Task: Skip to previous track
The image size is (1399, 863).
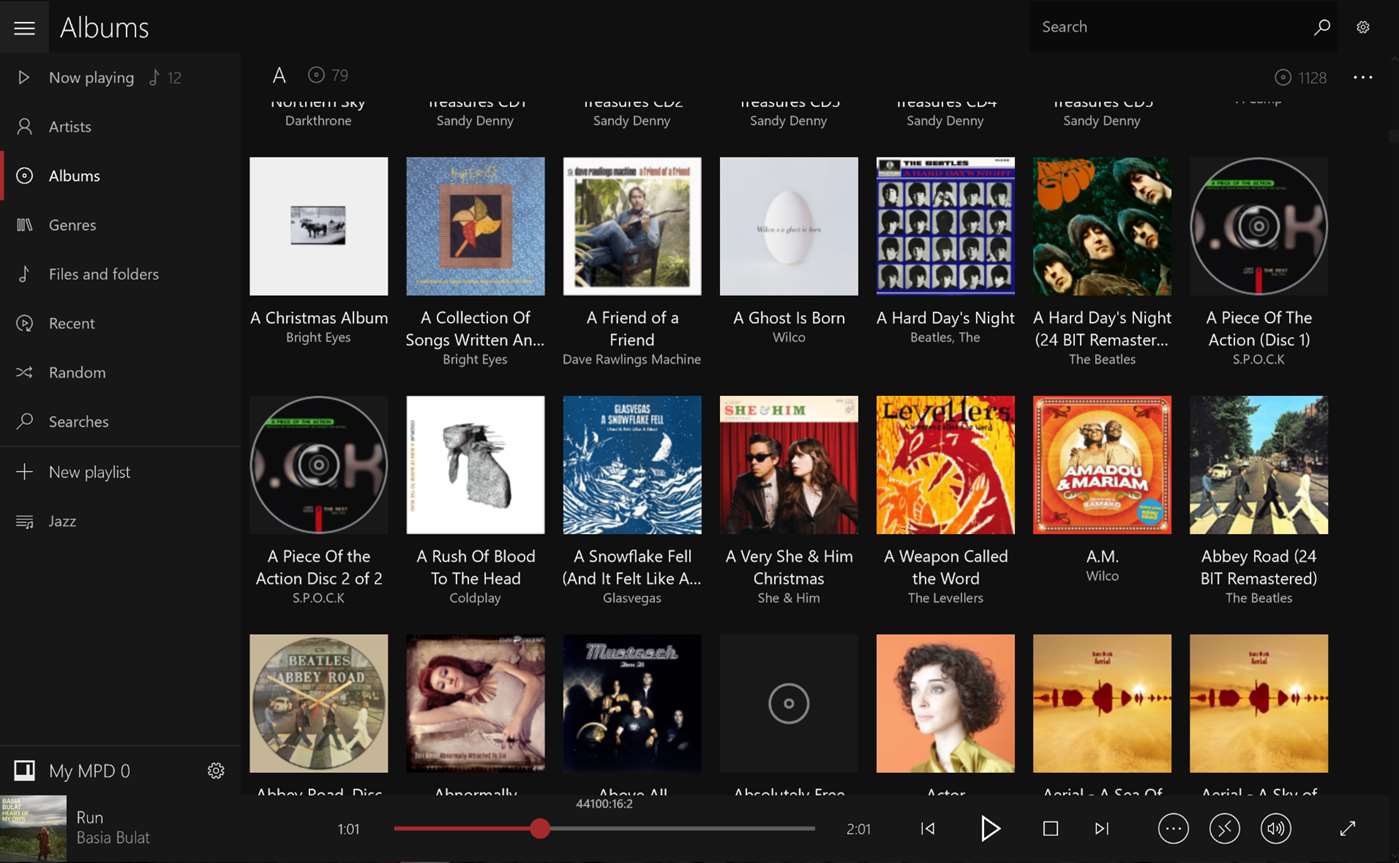Action: pos(928,828)
